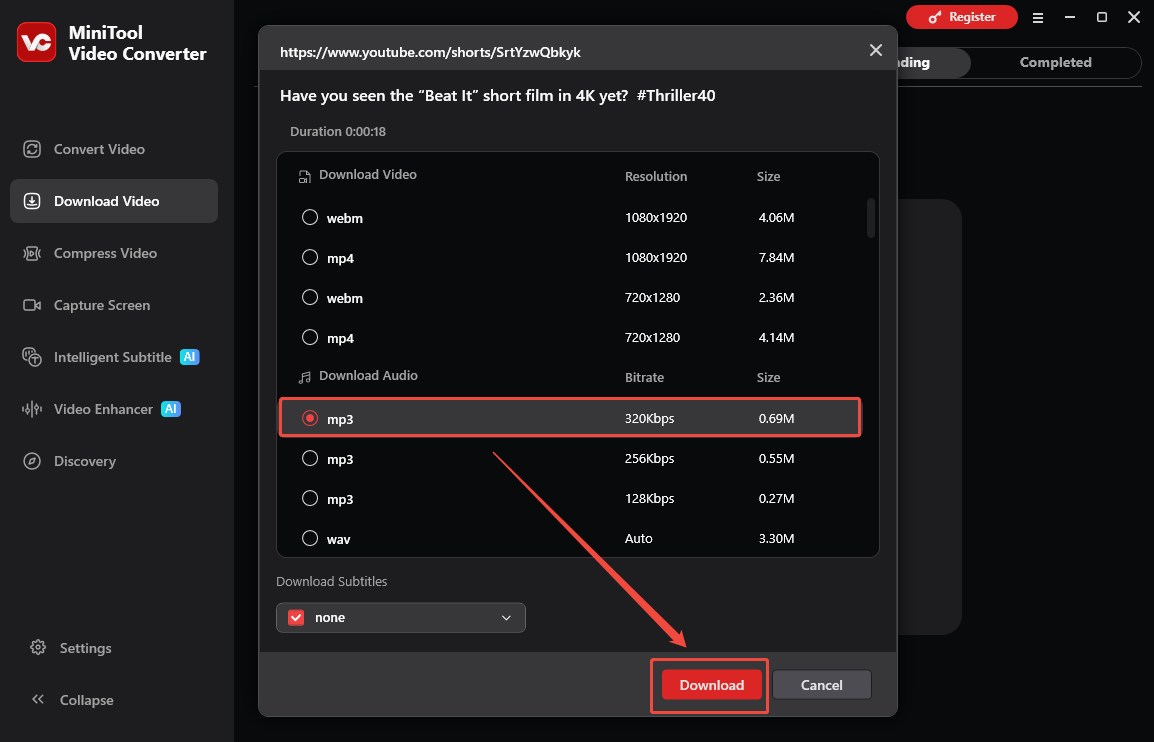Click the Cancel button
This screenshot has height=742, width=1154.
(821, 685)
